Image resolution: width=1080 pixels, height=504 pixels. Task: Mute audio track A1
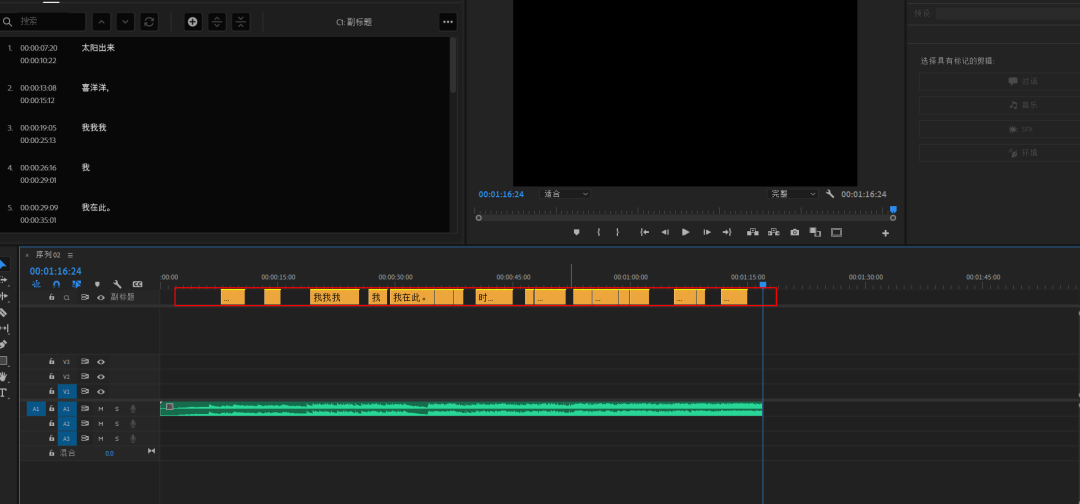[101, 408]
